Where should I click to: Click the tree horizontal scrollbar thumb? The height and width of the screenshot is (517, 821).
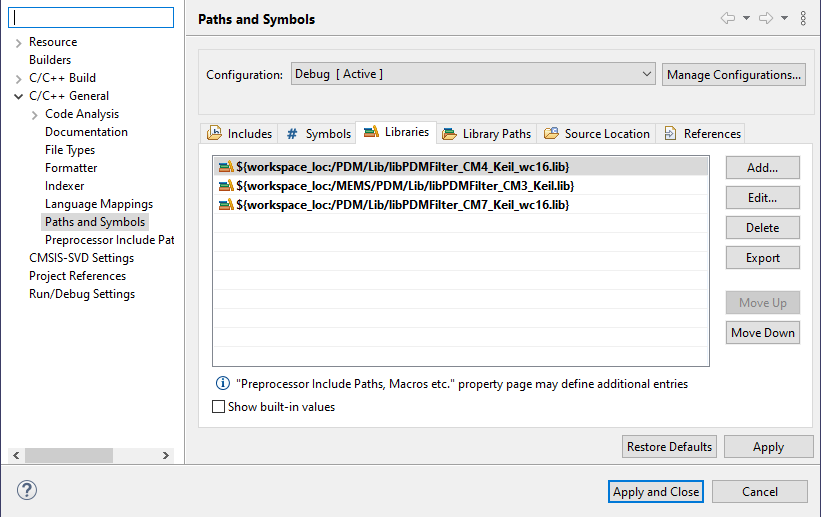pos(69,455)
